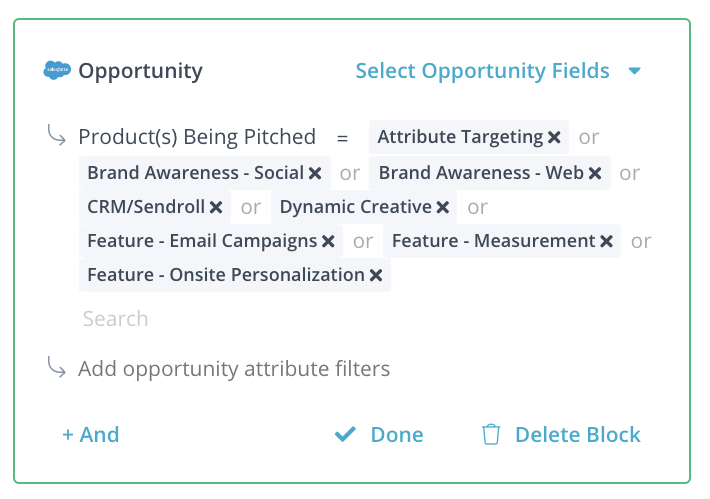Image resolution: width=710 pixels, height=499 pixels.
Task: Remove the Brand Awareness - Web tag
Action: (595, 173)
